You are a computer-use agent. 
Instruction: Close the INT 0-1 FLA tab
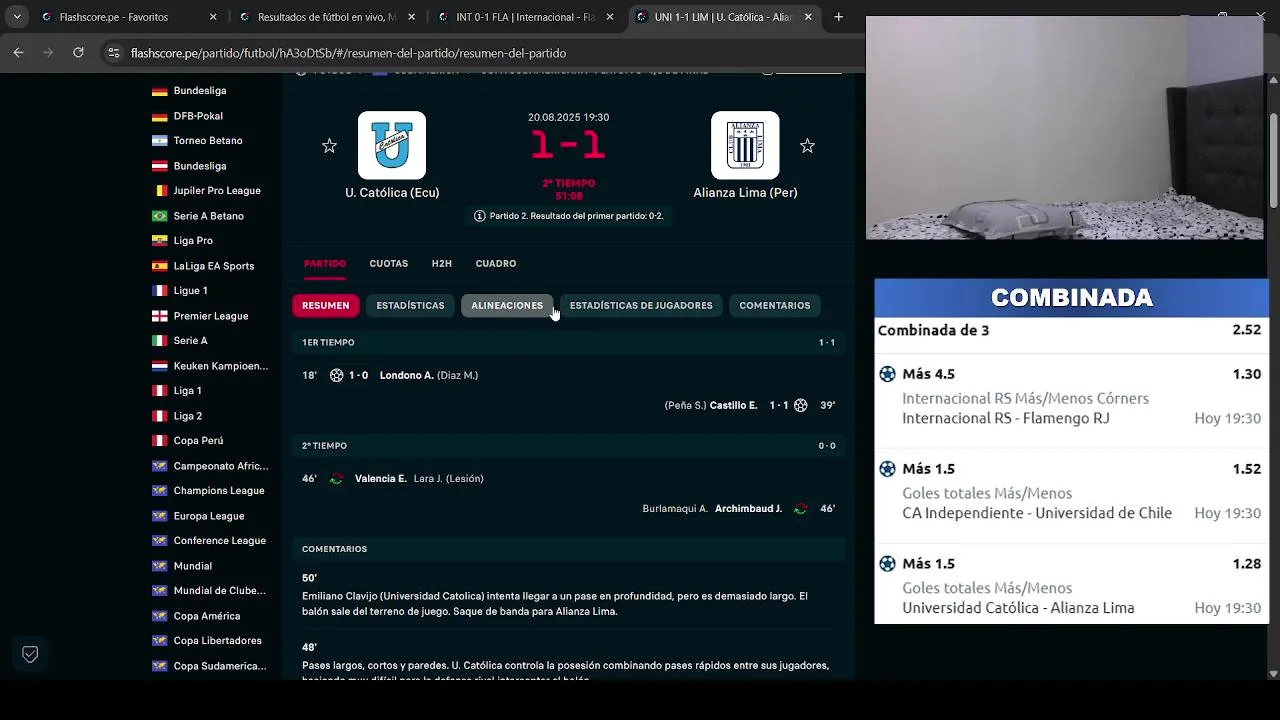click(x=610, y=17)
